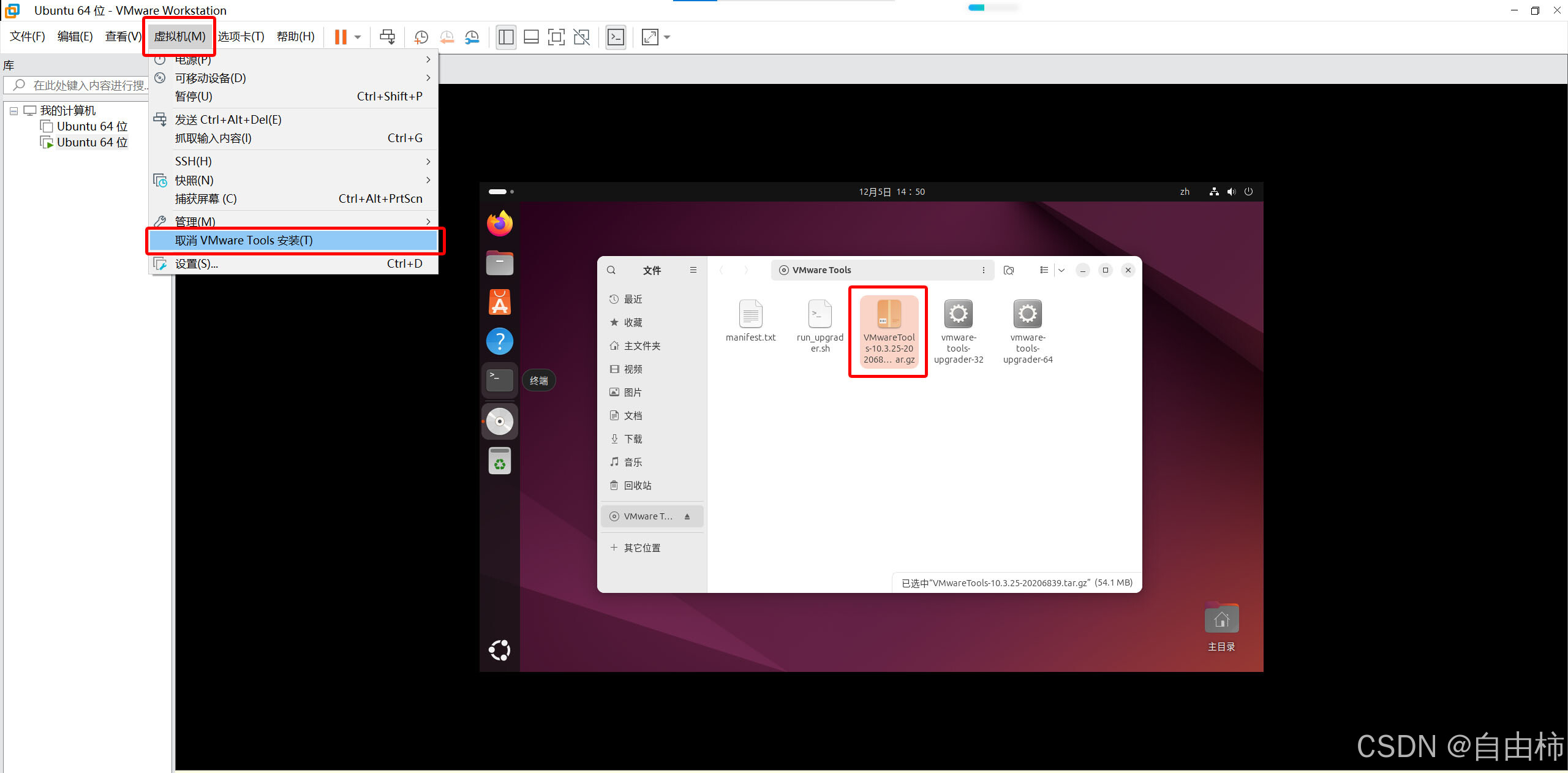Open Firefox from the Ubuntu dock
The height and width of the screenshot is (773, 1568).
499,222
